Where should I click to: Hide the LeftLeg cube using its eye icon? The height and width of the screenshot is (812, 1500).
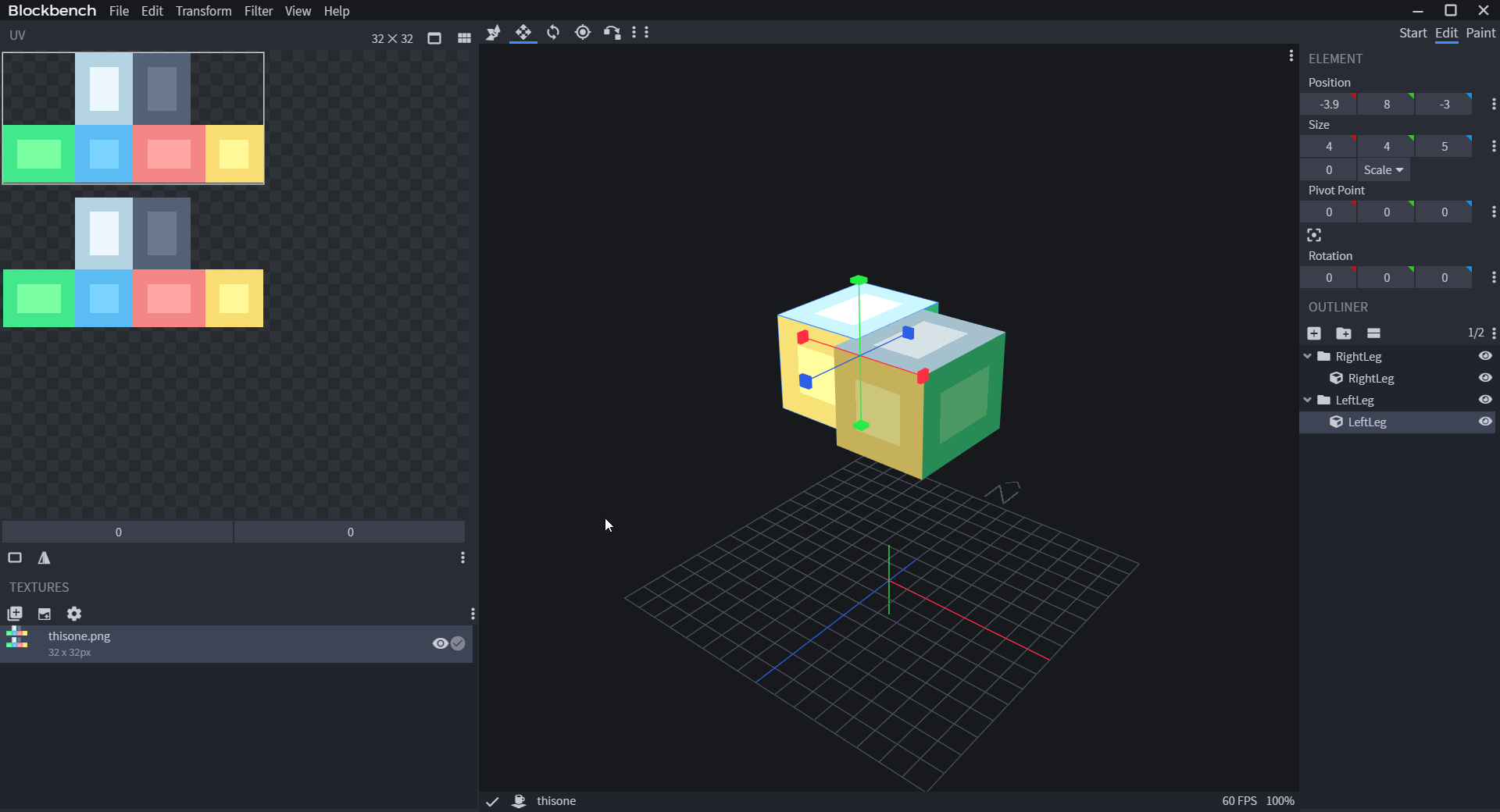[x=1485, y=422]
